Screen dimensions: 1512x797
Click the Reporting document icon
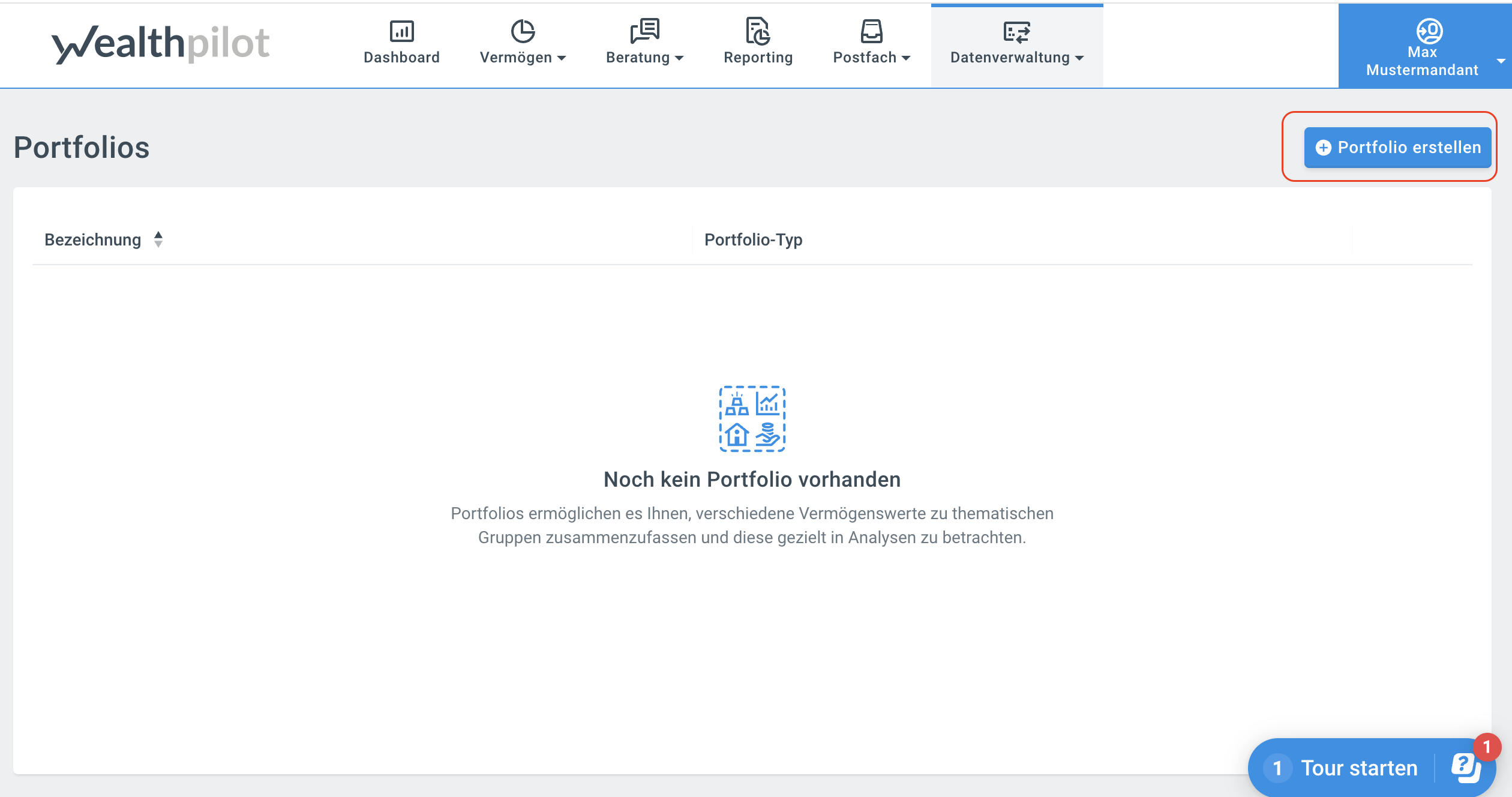pos(758,31)
